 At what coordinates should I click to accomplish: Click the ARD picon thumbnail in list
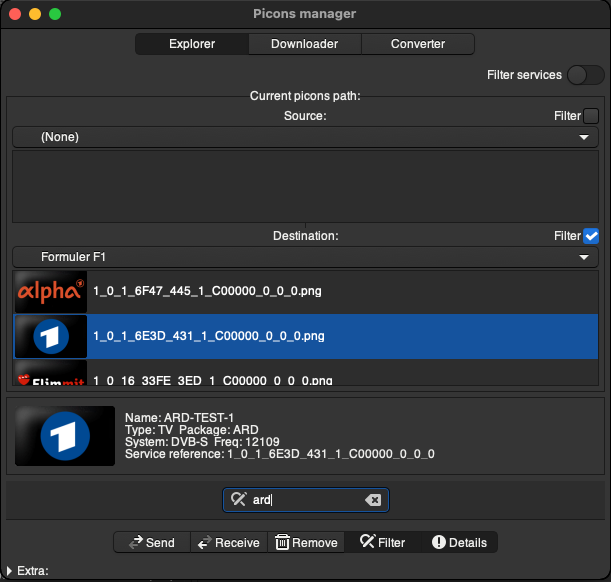tap(51, 336)
